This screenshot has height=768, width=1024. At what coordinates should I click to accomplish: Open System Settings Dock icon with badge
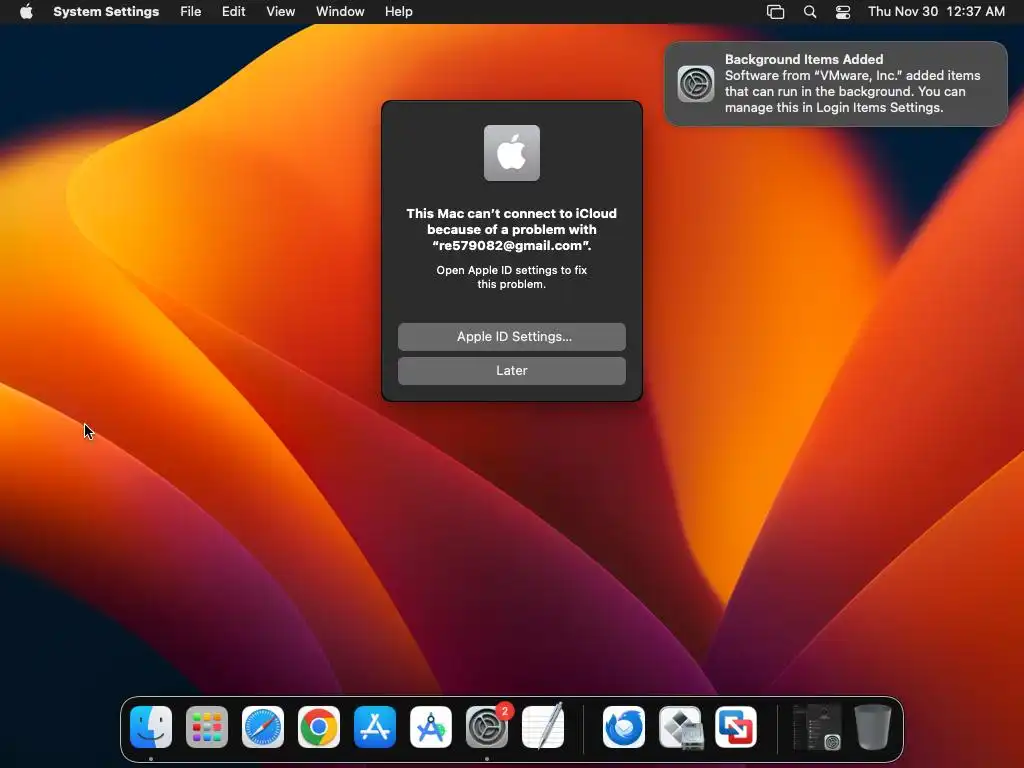487,727
